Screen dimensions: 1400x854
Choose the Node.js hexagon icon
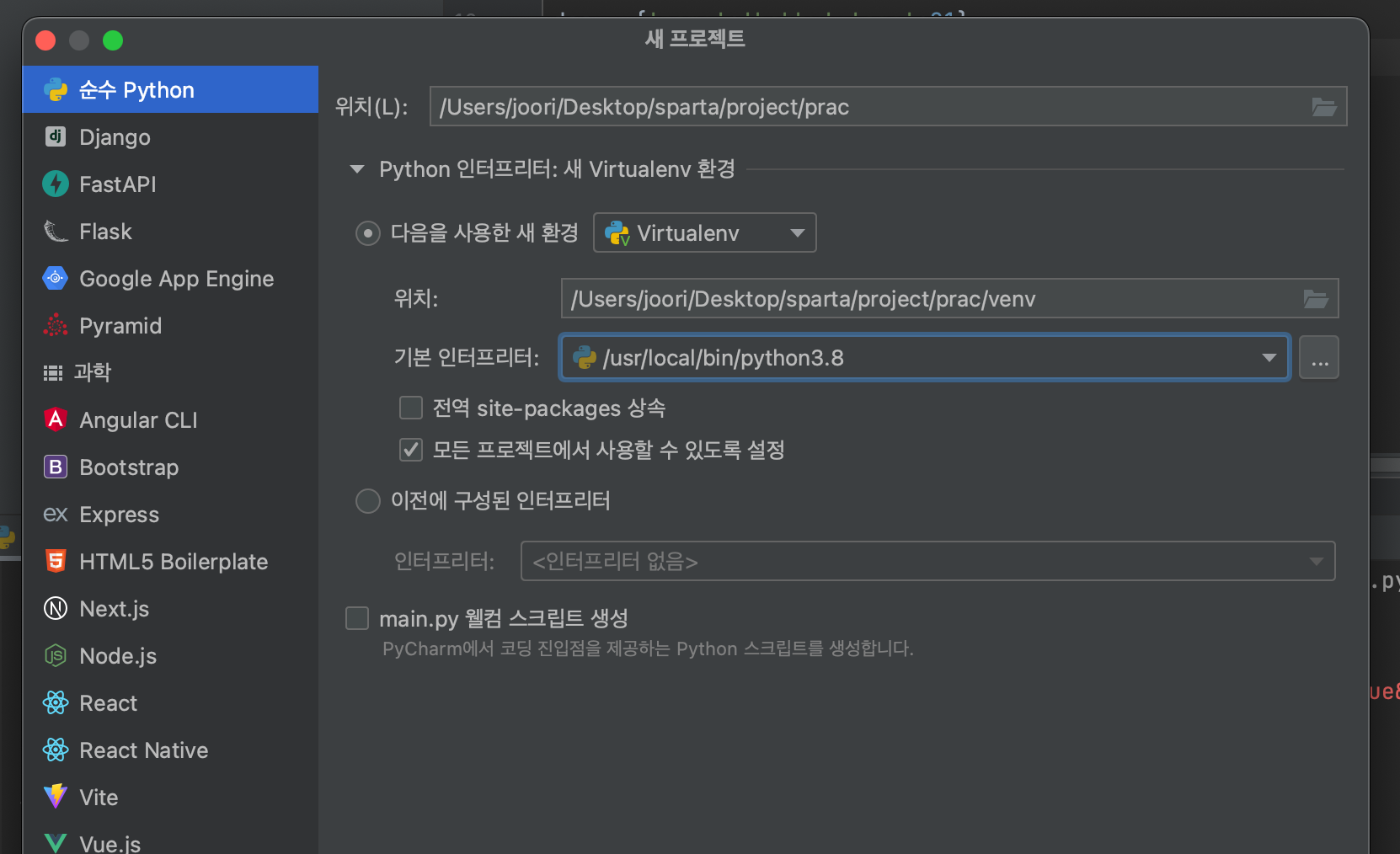(x=56, y=655)
